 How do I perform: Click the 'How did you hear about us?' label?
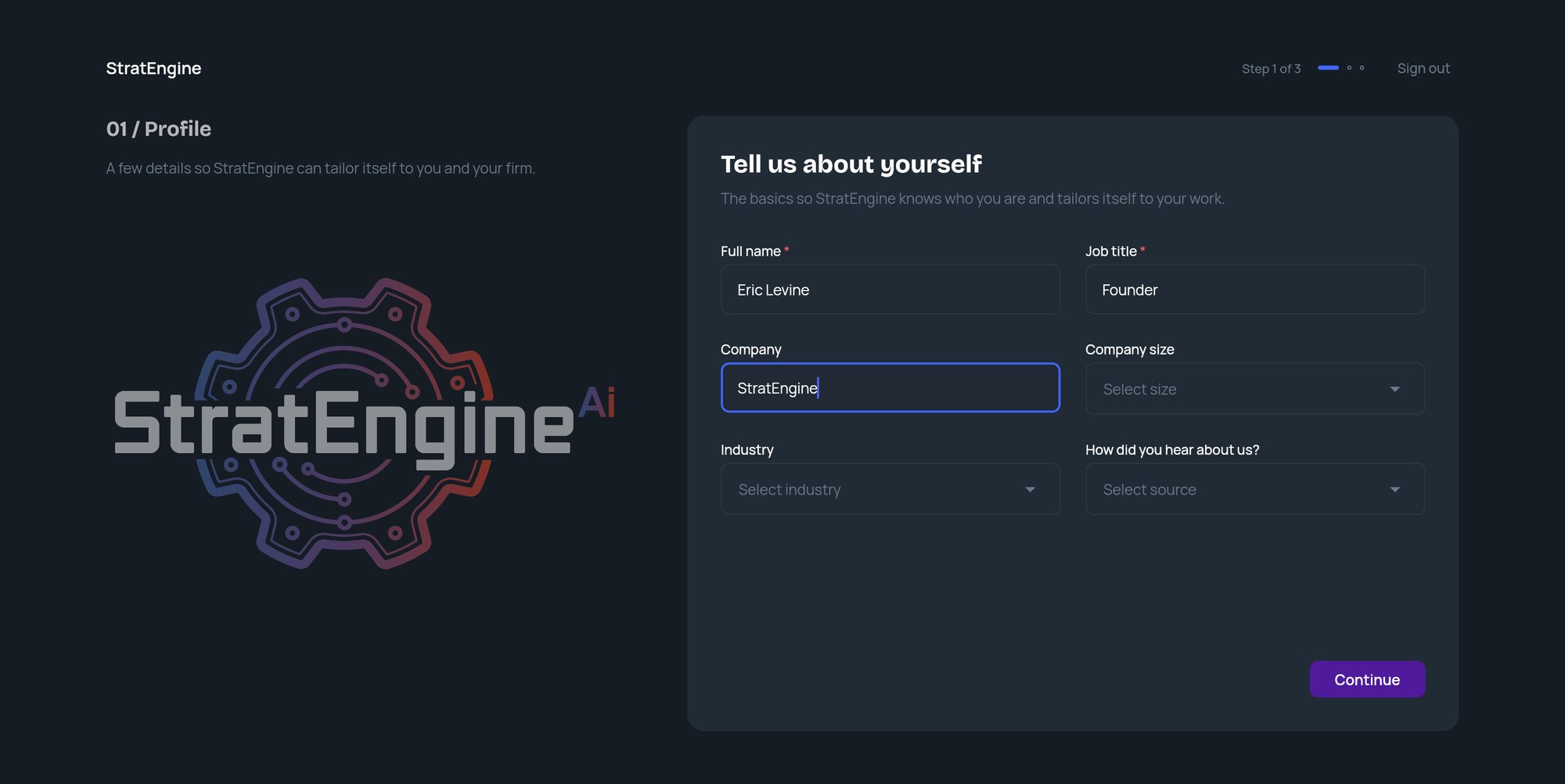1172,450
